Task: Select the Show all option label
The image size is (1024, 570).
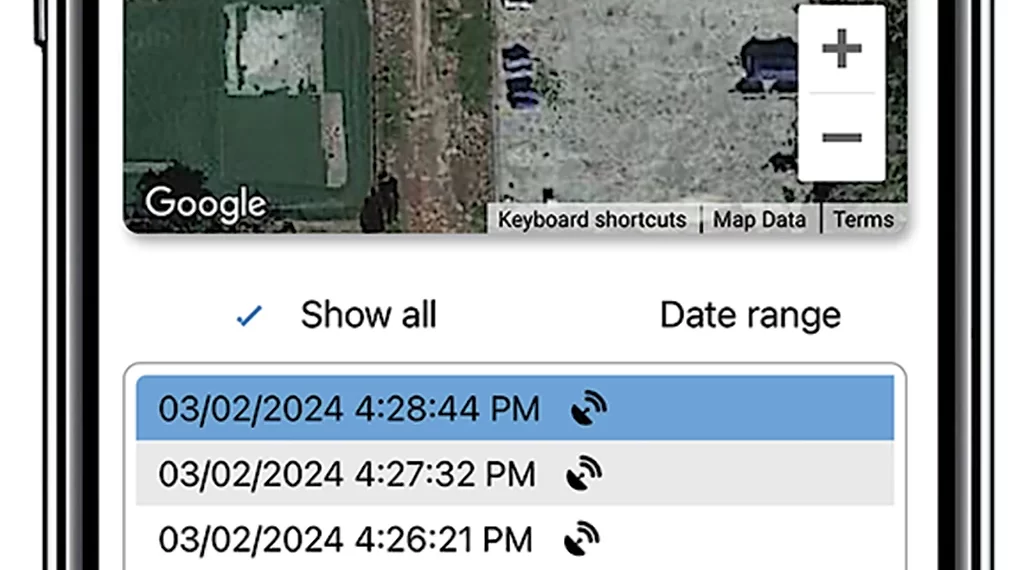Action: (368, 315)
